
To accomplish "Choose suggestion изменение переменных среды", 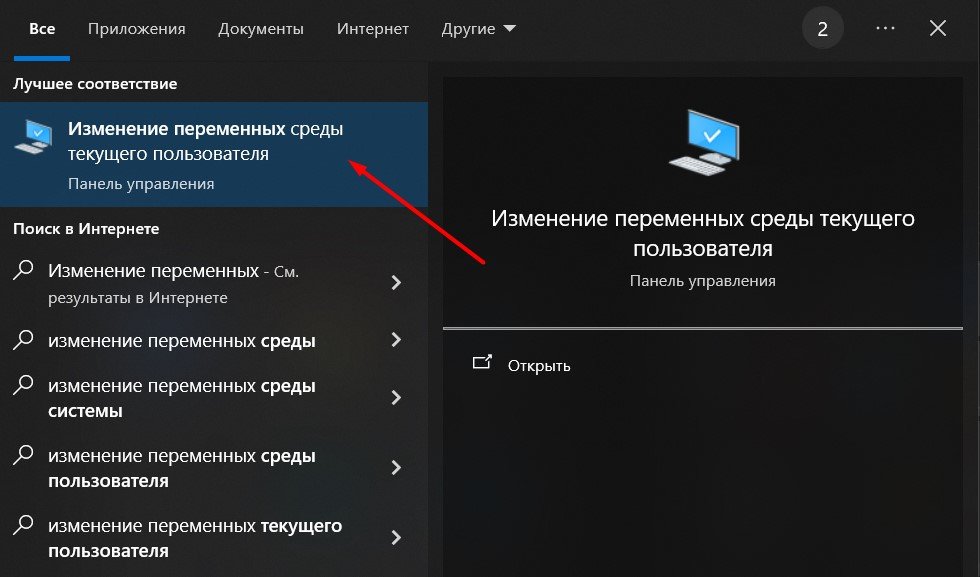I will tap(214, 341).
